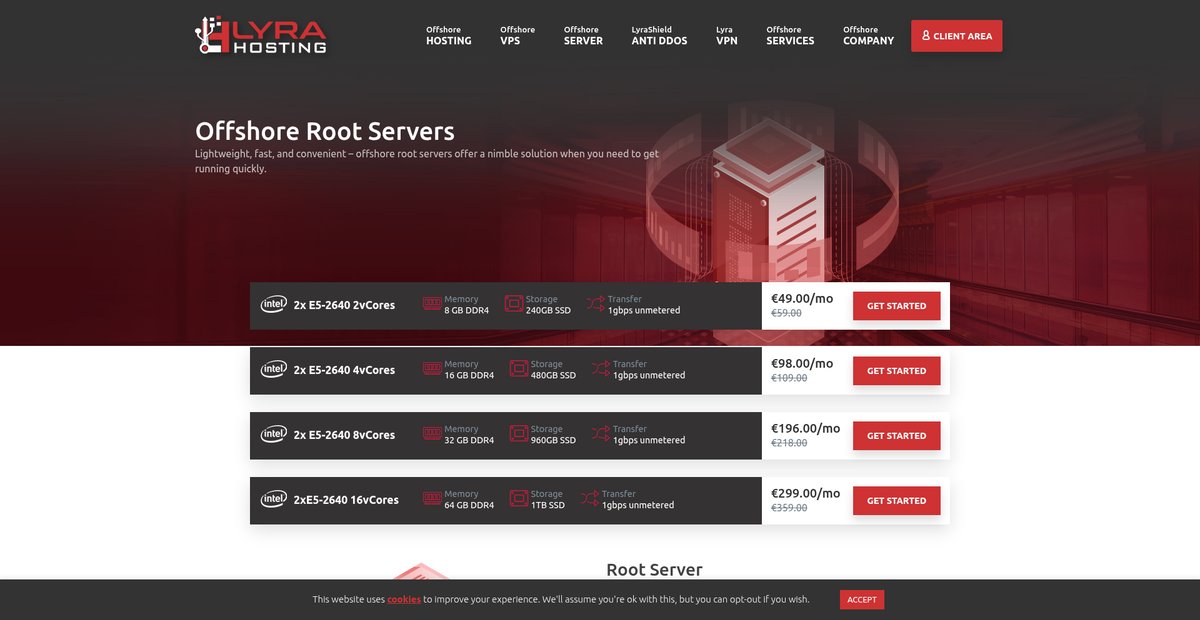
Task: Click the transfer icon in the €98.00 row
Action: pos(601,369)
